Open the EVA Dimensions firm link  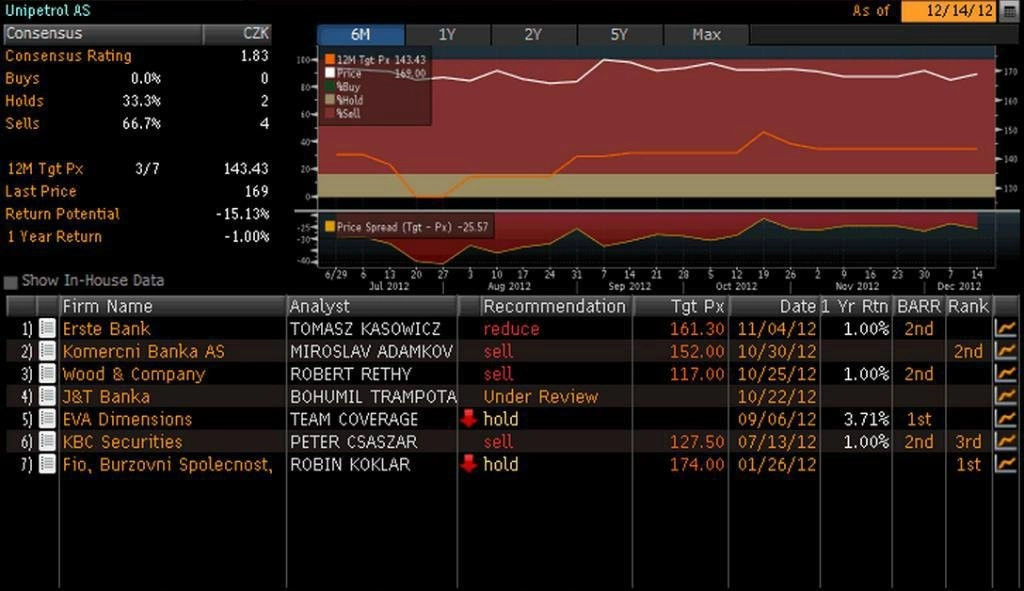click(127, 419)
